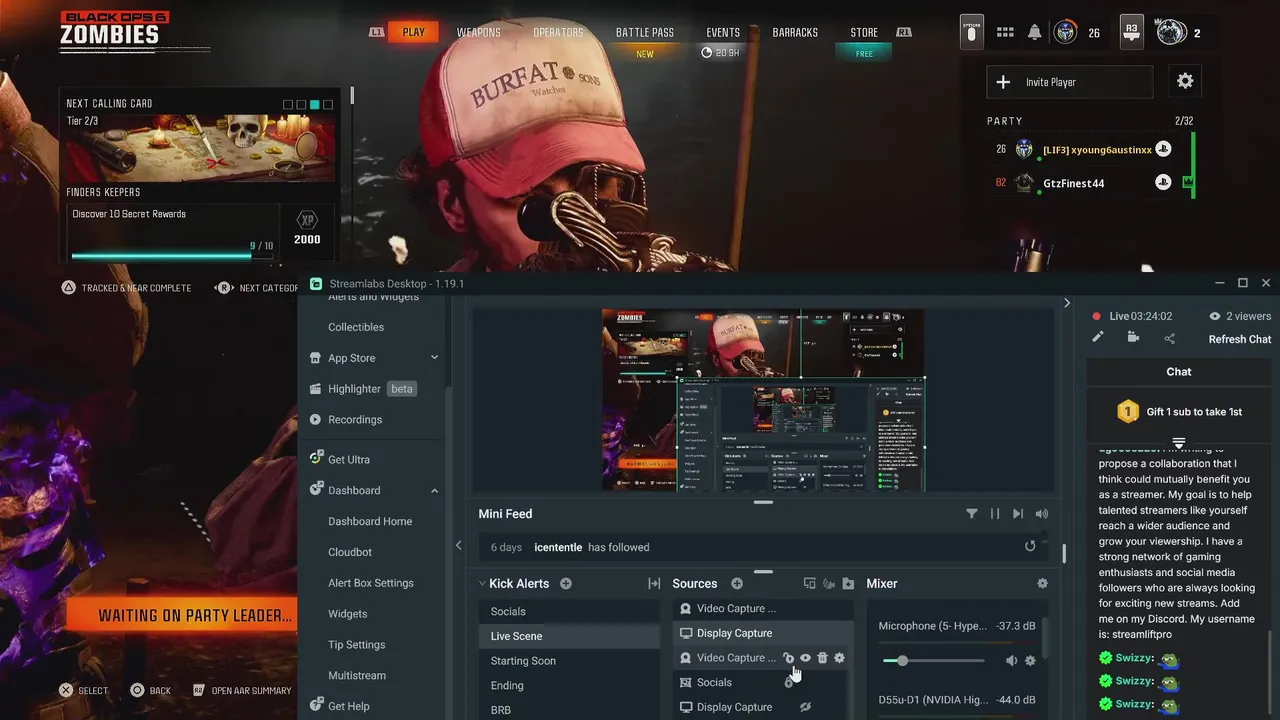Toggle visibility of hovered Video Capture source
1280x720 pixels.
tap(805, 658)
